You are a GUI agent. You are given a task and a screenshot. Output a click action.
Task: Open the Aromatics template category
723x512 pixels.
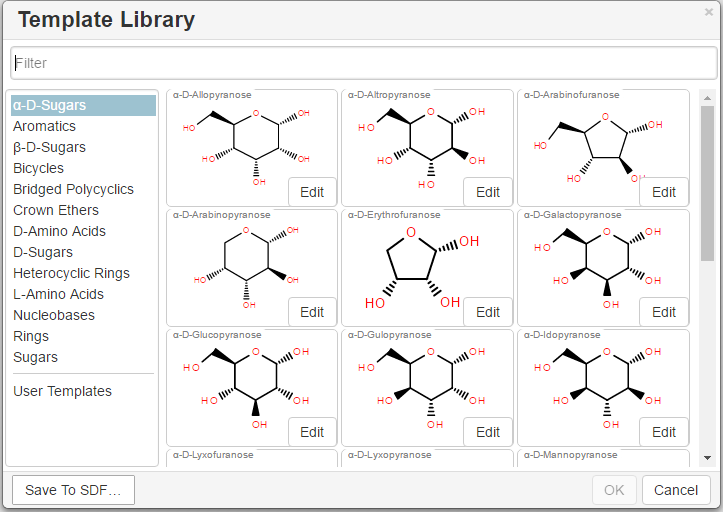tap(44, 126)
